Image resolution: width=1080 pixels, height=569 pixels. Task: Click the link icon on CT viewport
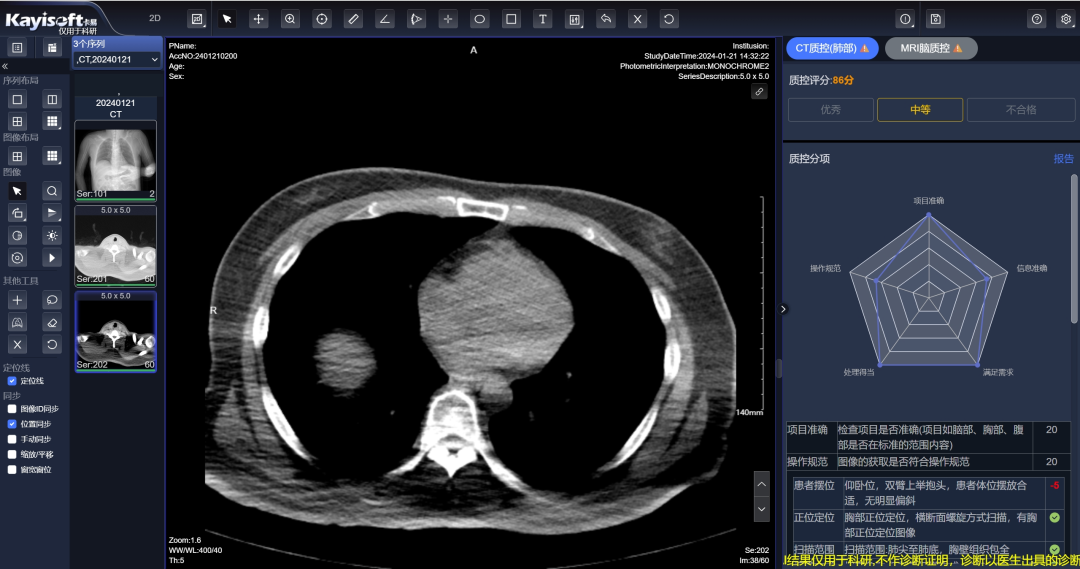[x=759, y=92]
